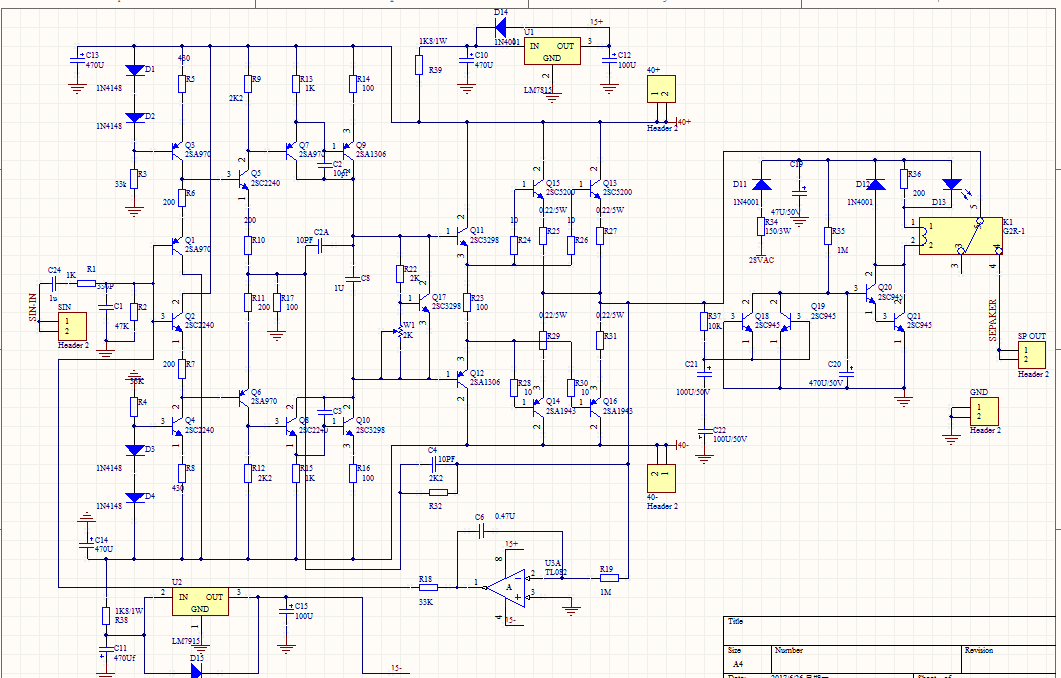Select the Q20 2SC945 transistor
1061x678 pixels.
pos(870,292)
